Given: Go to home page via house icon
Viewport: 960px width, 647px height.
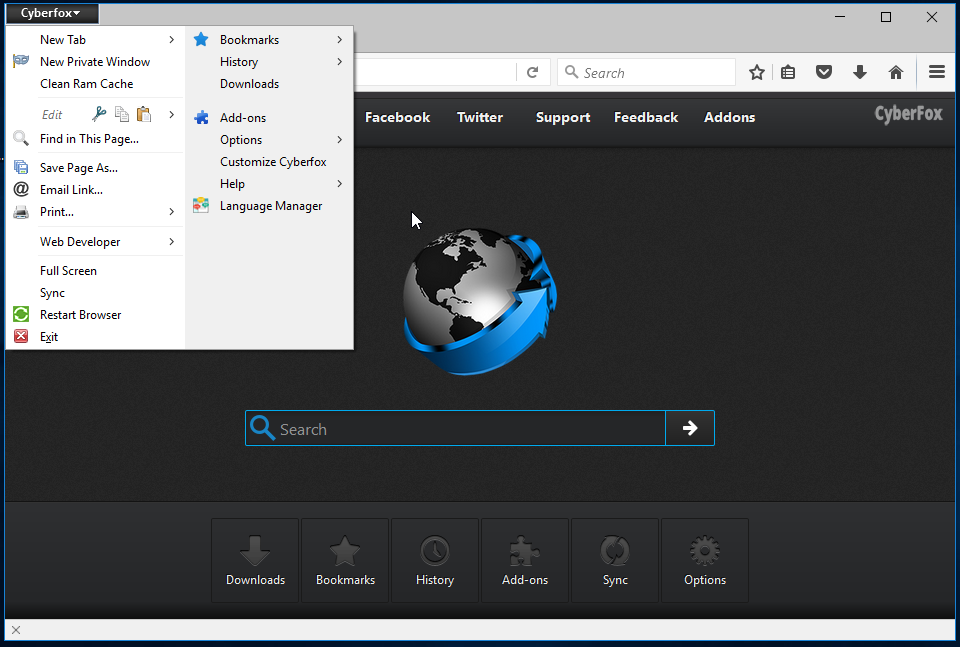Looking at the screenshot, I should [x=896, y=73].
